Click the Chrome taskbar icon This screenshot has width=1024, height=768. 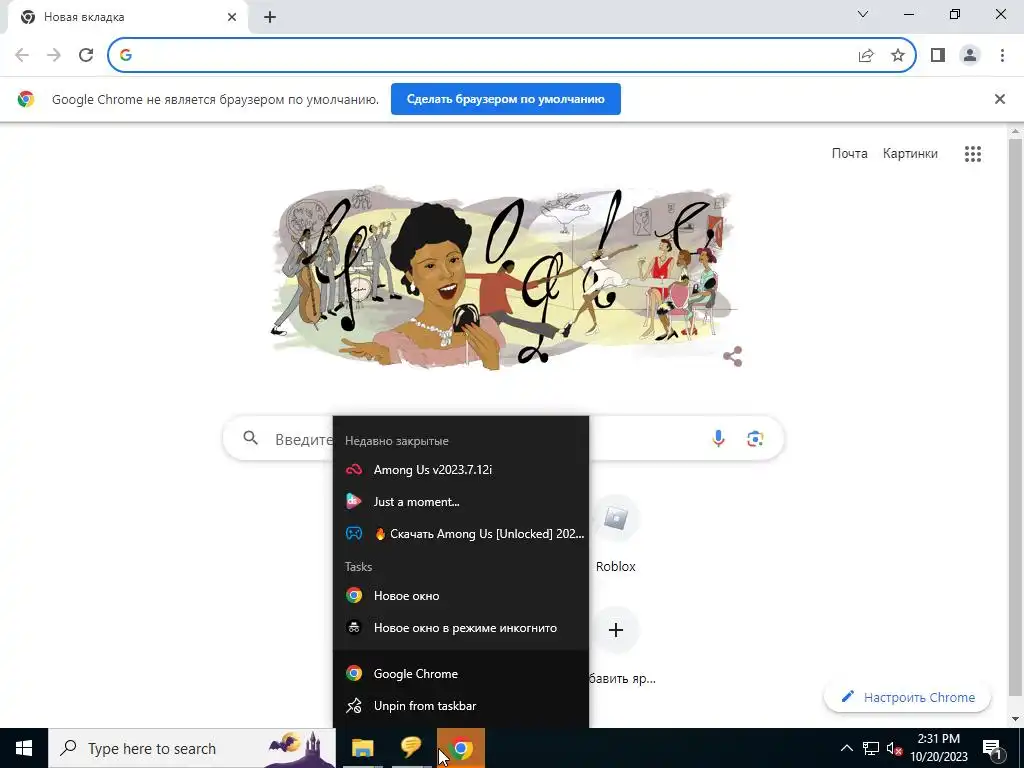coord(461,748)
